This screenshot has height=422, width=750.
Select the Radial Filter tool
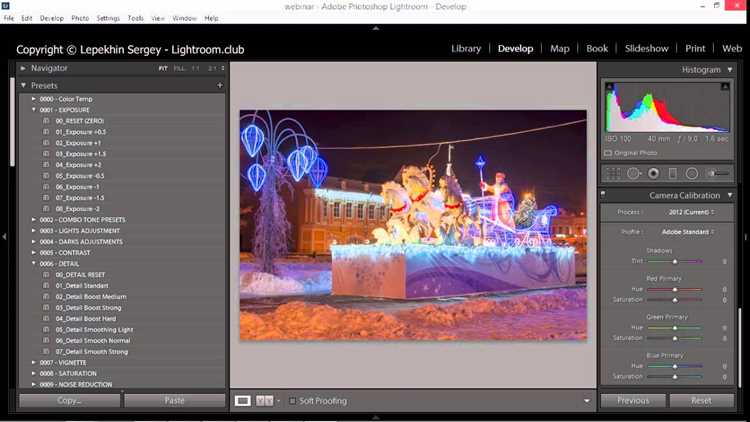point(692,174)
